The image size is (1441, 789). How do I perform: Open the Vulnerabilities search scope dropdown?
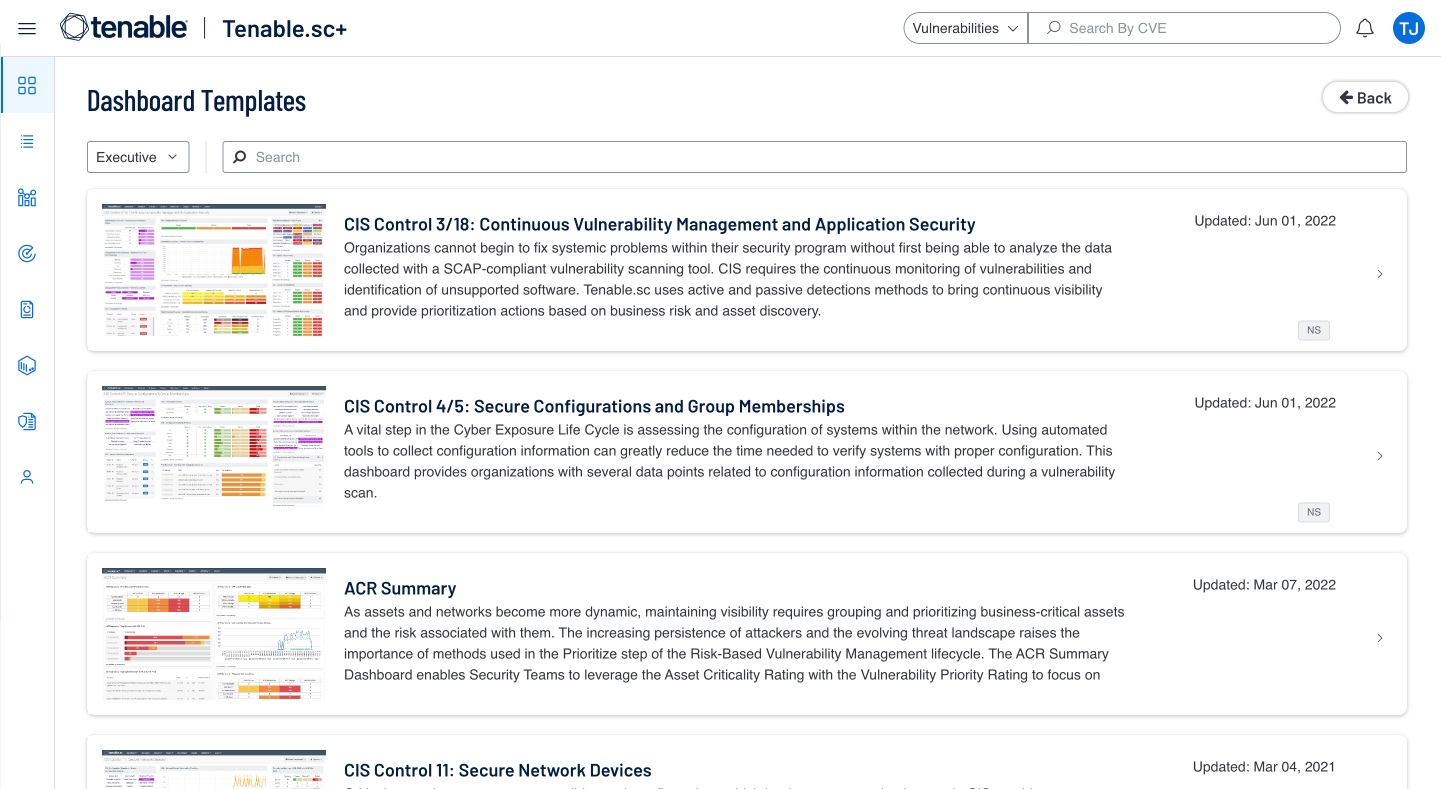[963, 28]
